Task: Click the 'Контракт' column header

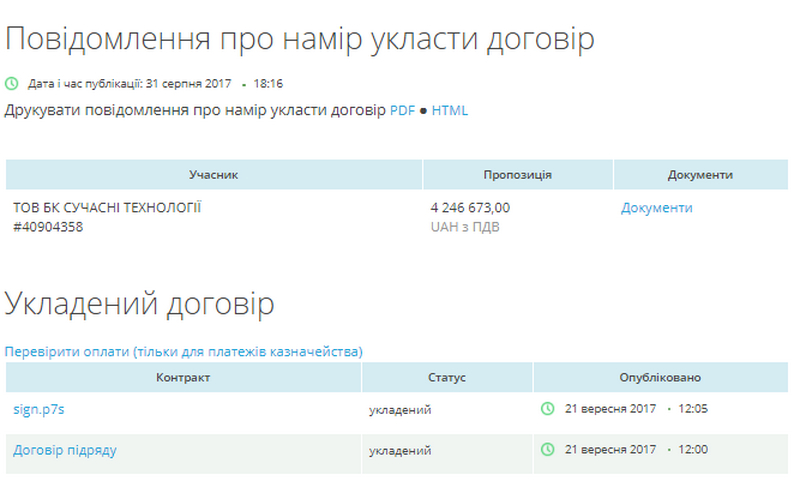Action: click(x=183, y=378)
